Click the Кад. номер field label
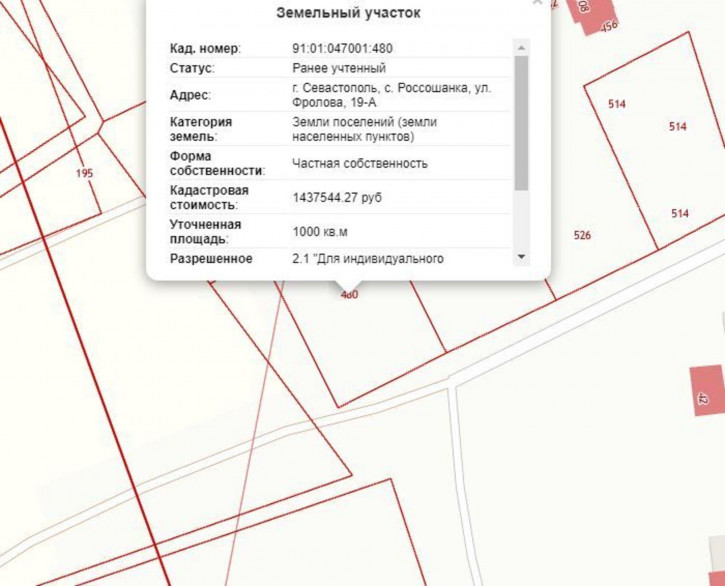Image resolution: width=725 pixels, height=586 pixels. [x=205, y=48]
